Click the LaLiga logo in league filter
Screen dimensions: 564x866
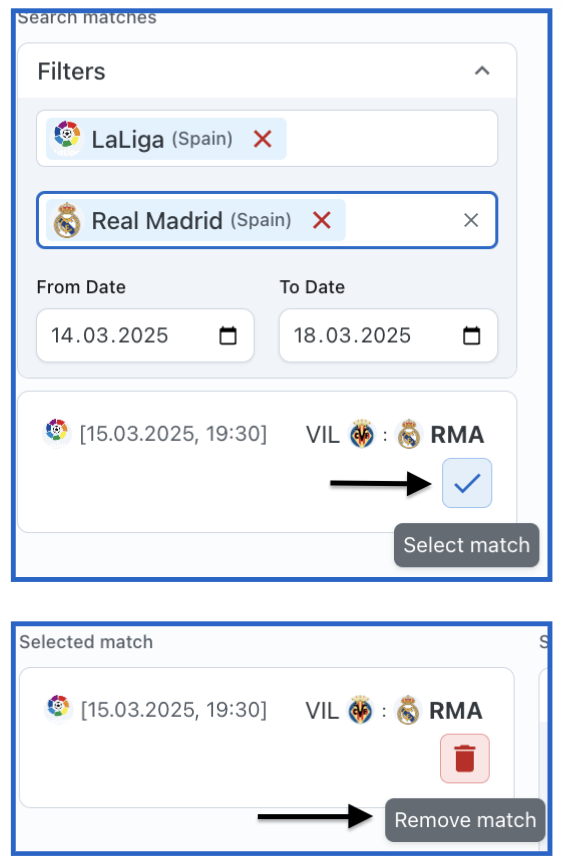67,138
